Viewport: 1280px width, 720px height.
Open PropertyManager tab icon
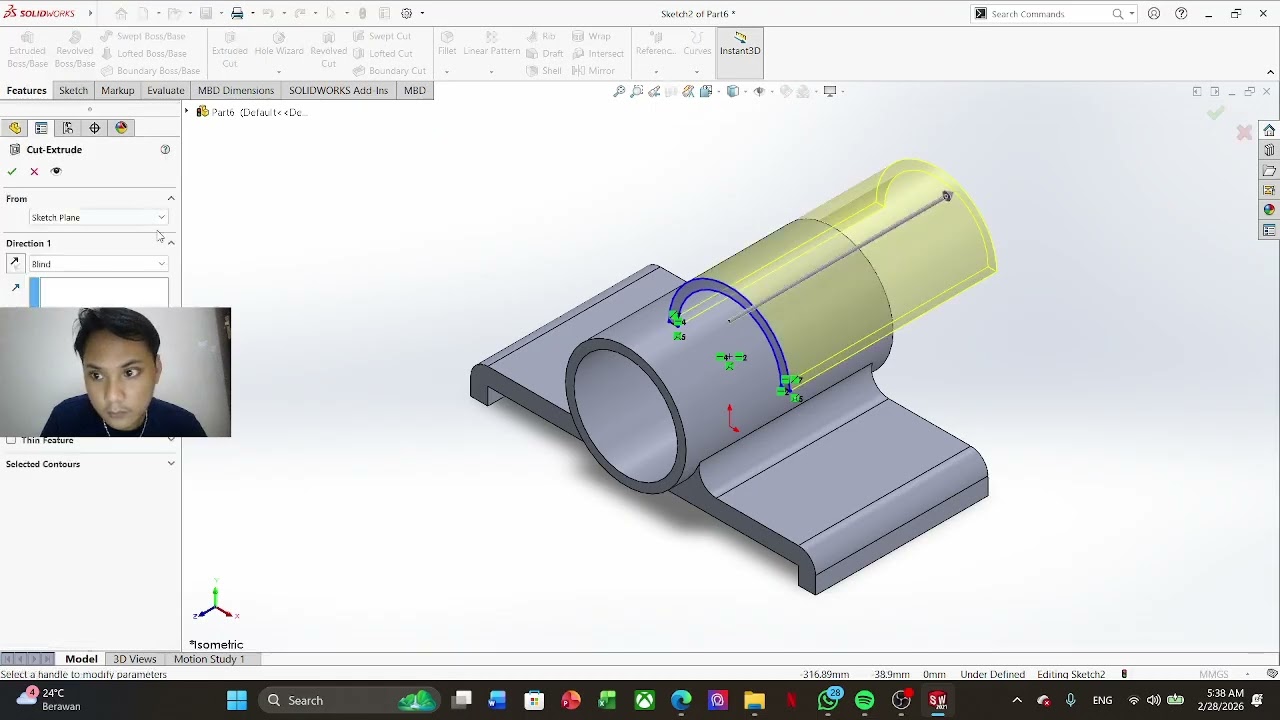(x=41, y=128)
